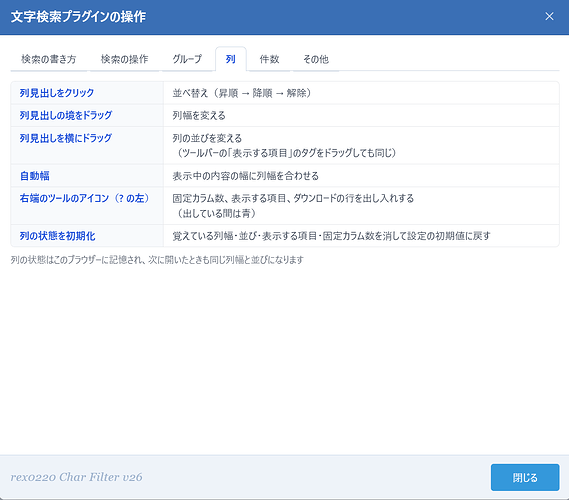Switch to the 検索の書き方 tab
Screen dimensions: 569x500
pos(49,59)
